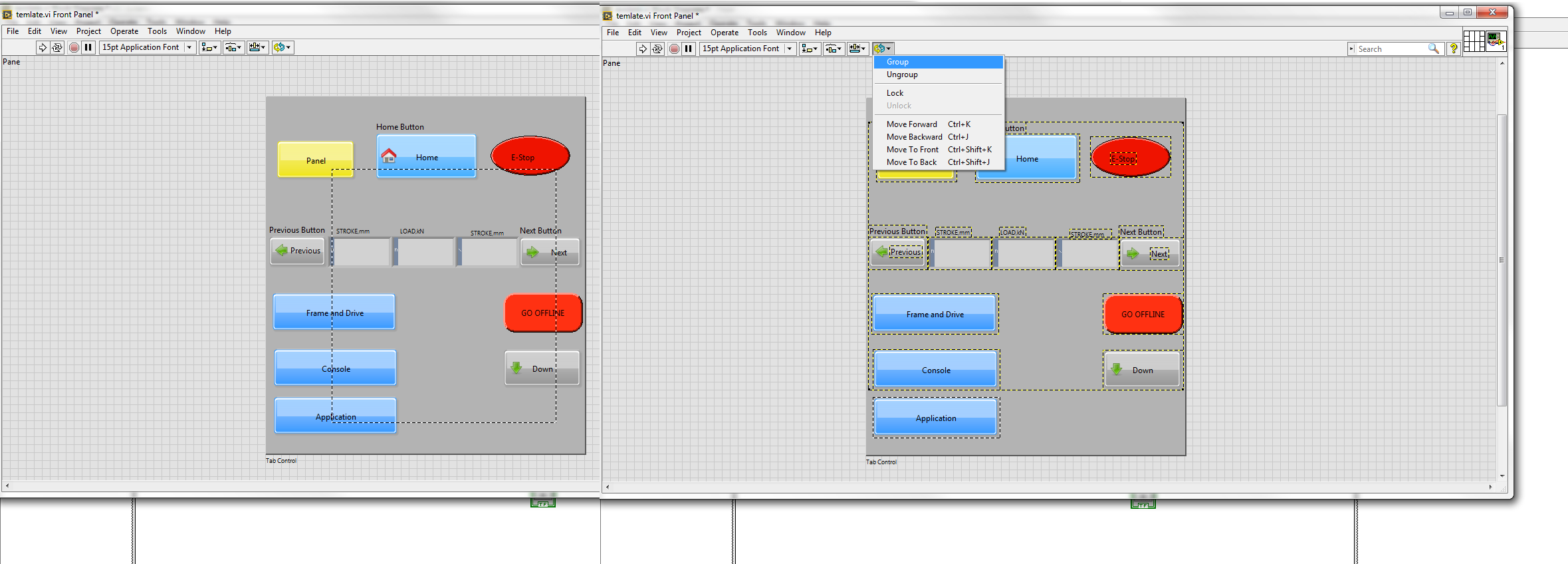Click Frame and Drive button in left window
The width and height of the screenshot is (1568, 564).
[334, 312]
